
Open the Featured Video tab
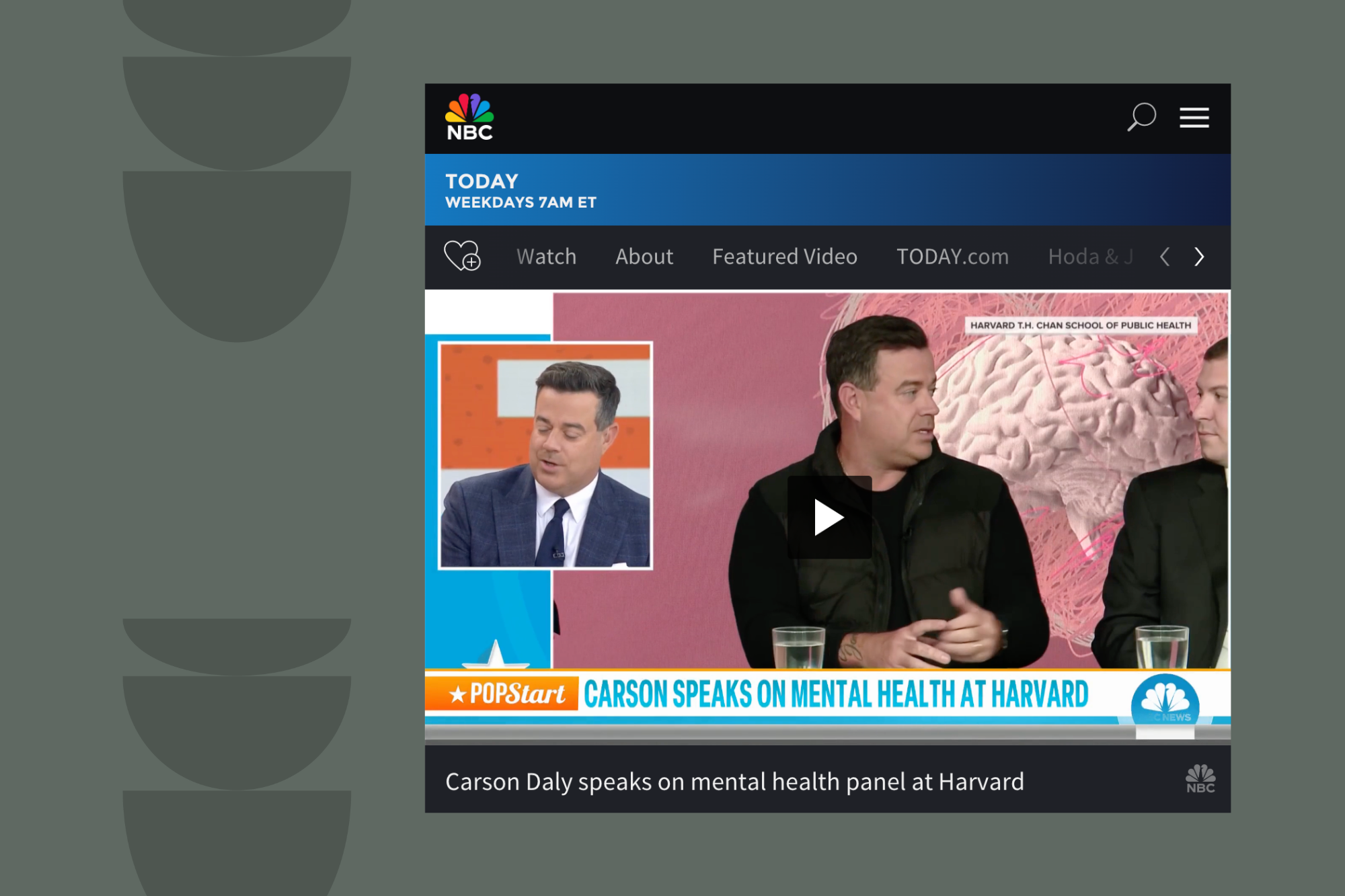point(785,257)
